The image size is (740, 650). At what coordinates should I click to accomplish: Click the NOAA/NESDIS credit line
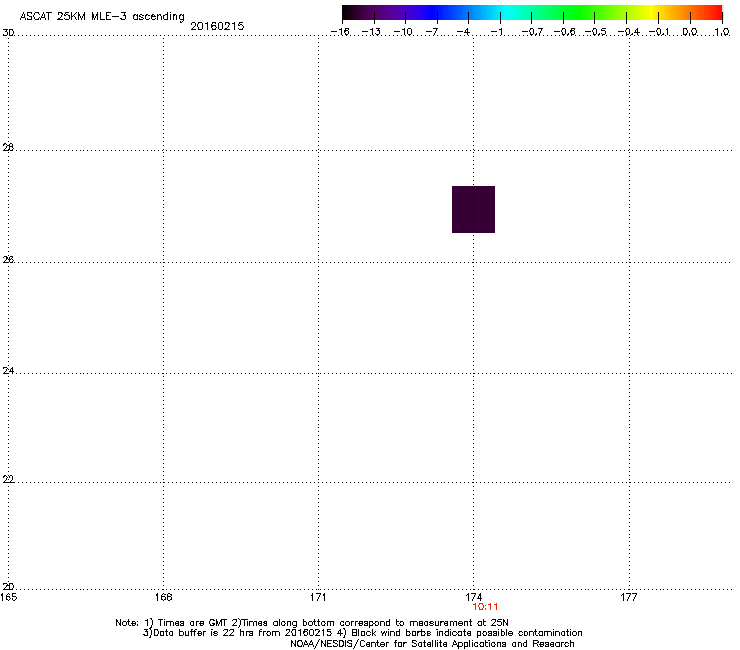click(432, 644)
